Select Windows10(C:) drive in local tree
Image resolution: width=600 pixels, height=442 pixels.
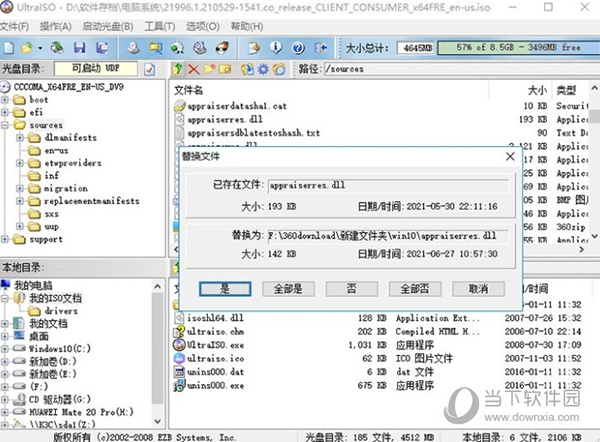pos(60,349)
